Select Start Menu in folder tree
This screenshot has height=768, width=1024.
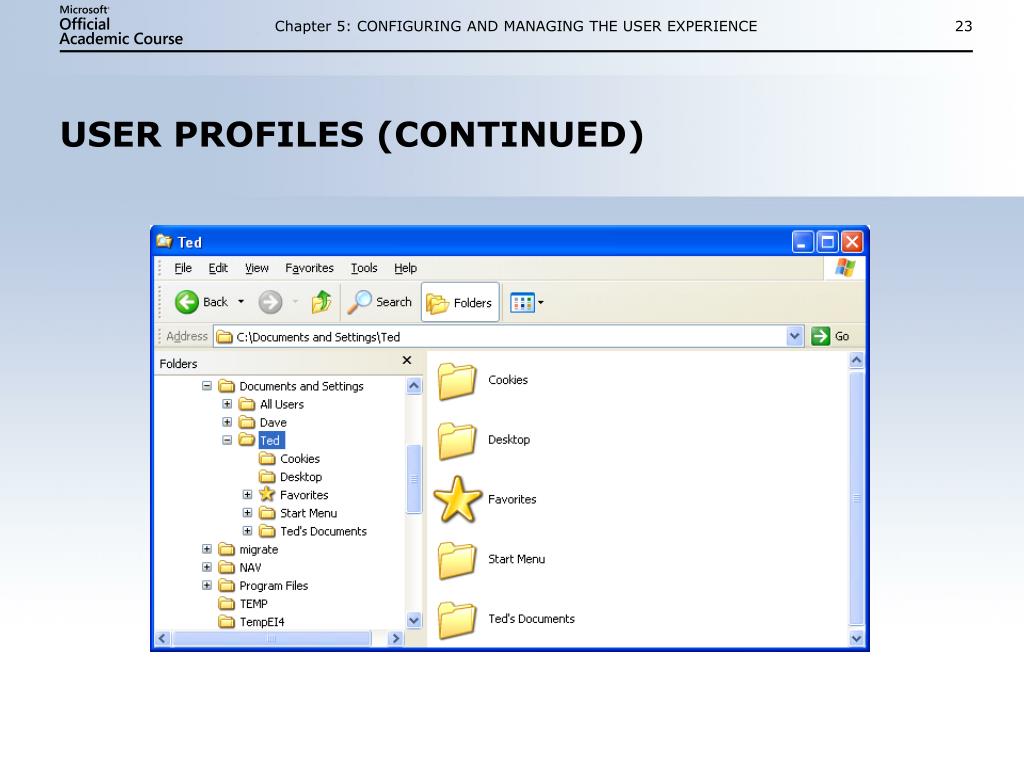click(x=298, y=513)
